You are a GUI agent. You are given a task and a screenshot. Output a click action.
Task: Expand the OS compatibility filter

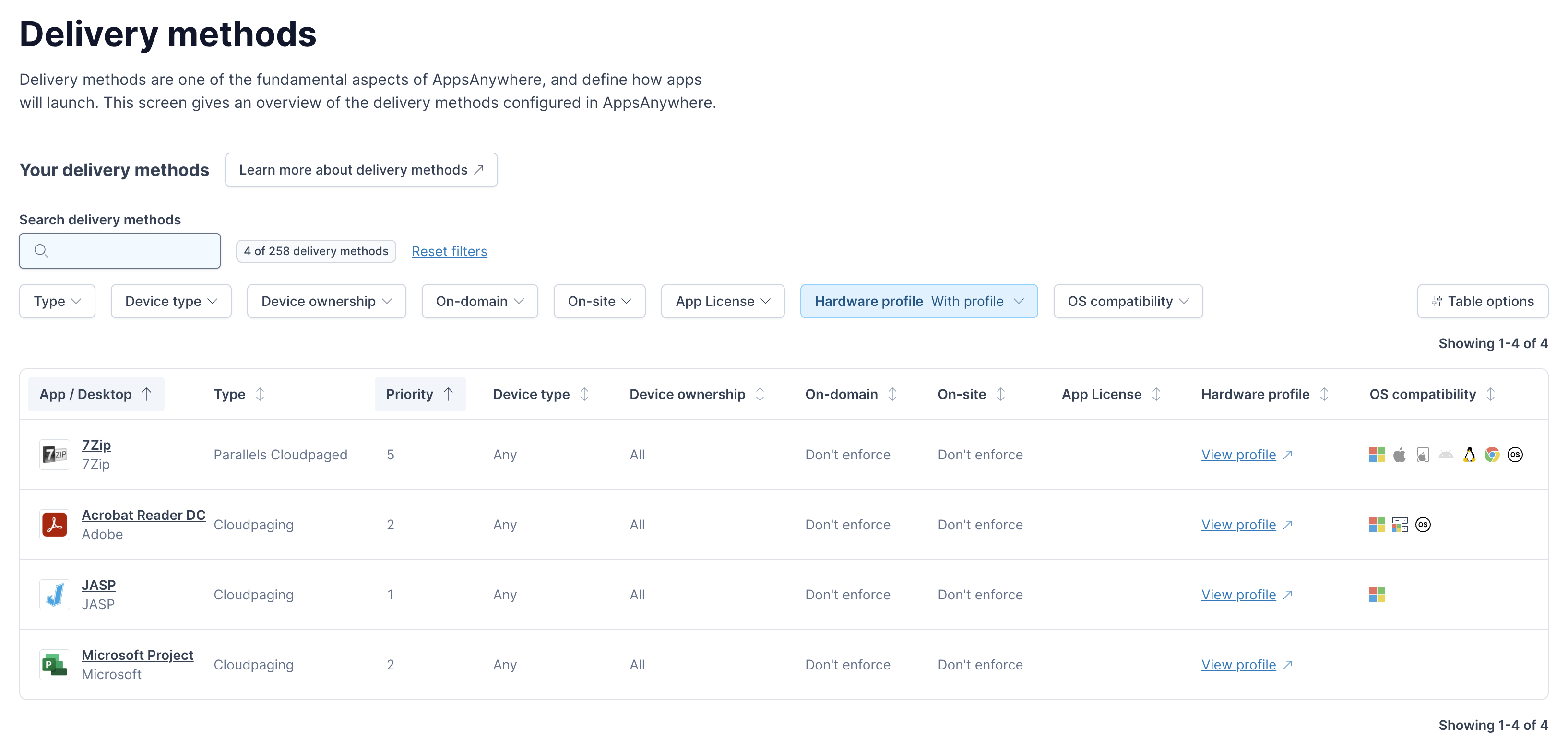coord(1128,301)
